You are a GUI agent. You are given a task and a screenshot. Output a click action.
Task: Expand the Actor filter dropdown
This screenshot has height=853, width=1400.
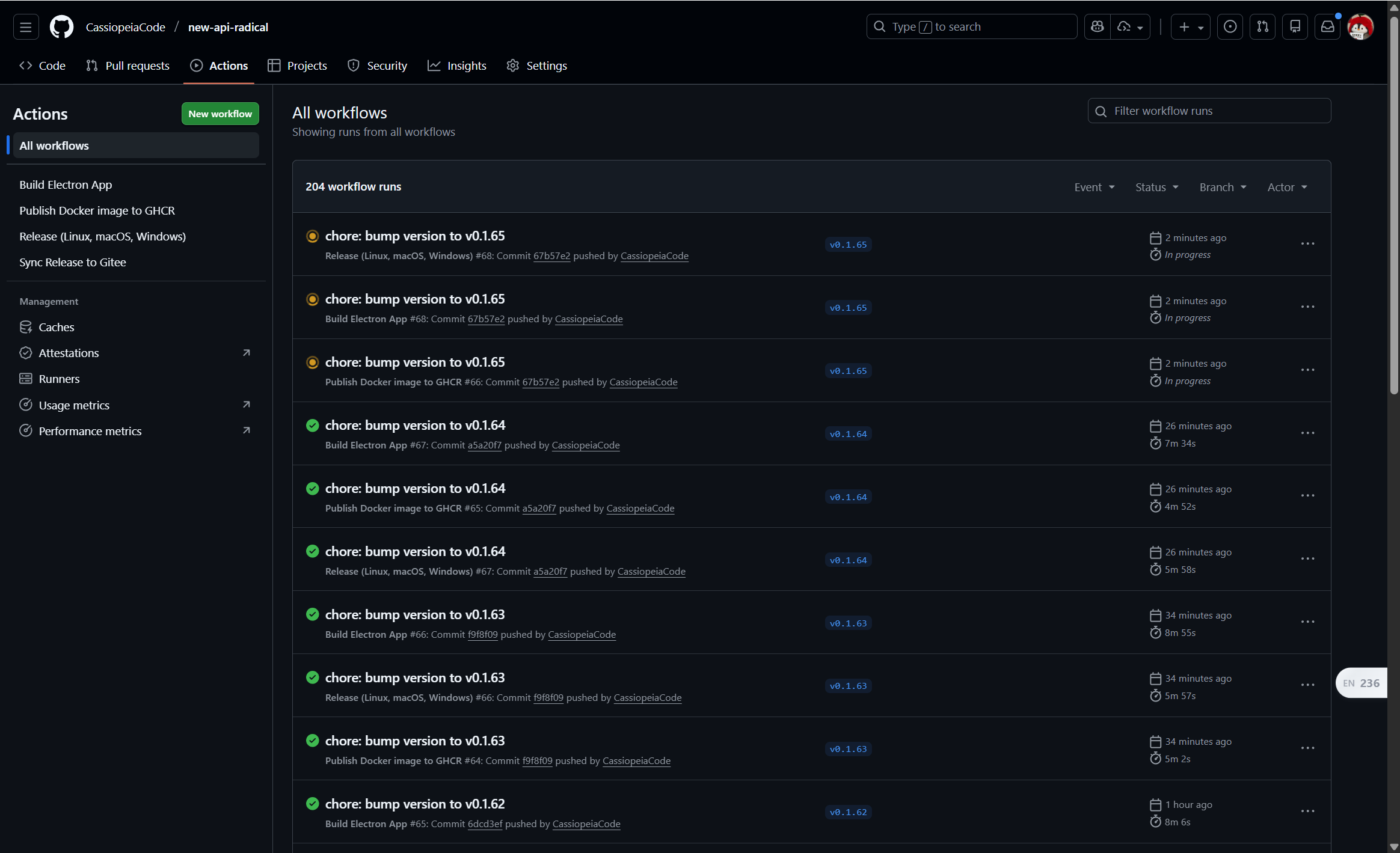(x=1288, y=187)
